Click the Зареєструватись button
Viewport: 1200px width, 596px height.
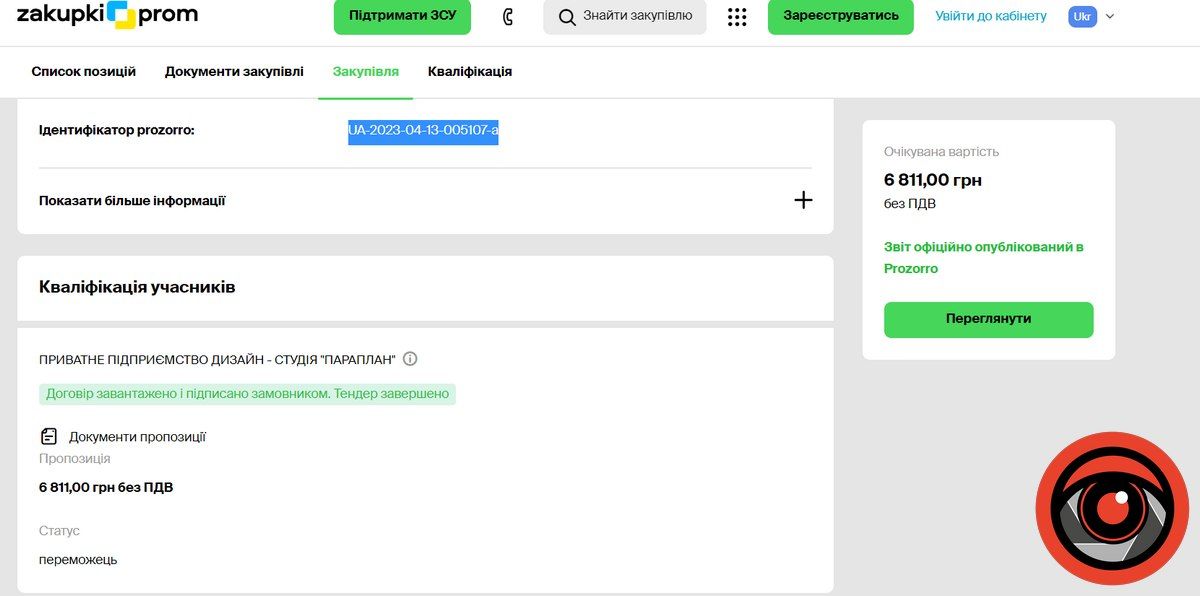840,16
